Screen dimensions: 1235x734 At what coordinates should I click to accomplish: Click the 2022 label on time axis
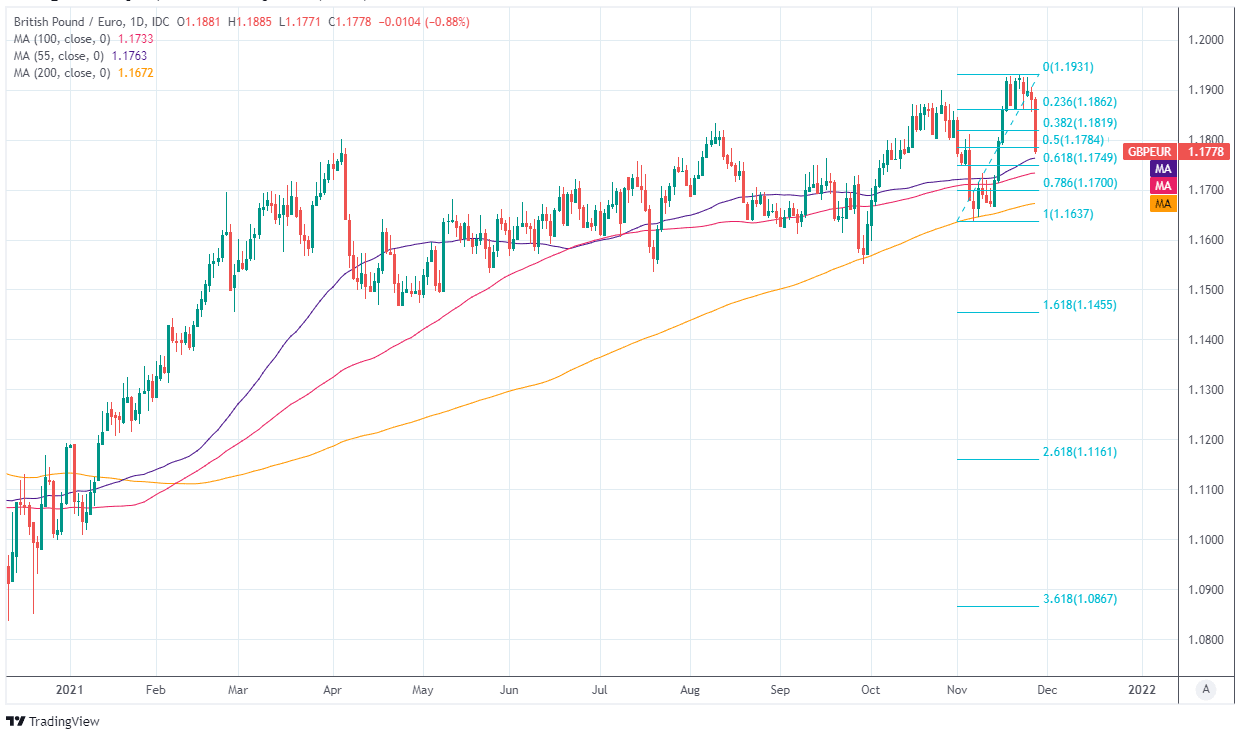[1142, 690]
